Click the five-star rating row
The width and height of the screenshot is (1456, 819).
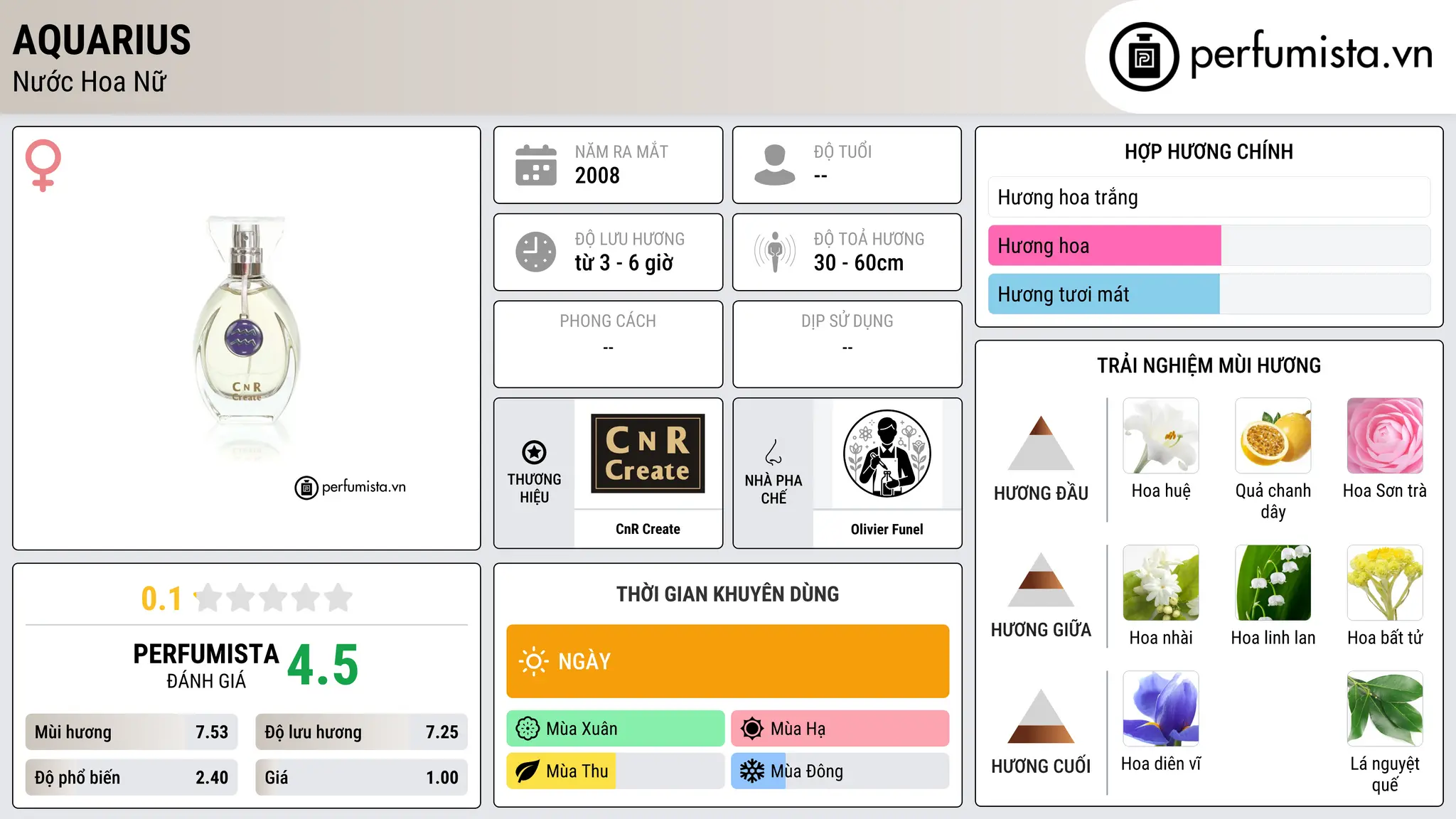274,598
